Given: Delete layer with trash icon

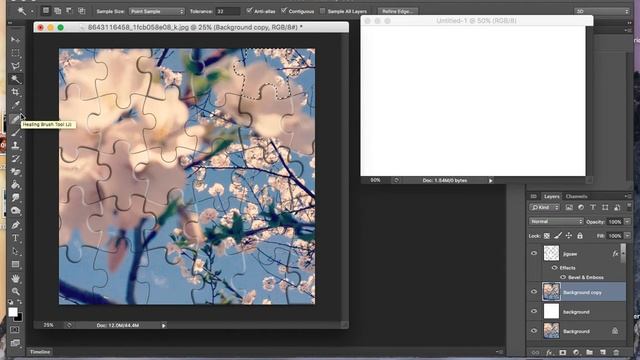Looking at the screenshot, I should click(616, 352).
